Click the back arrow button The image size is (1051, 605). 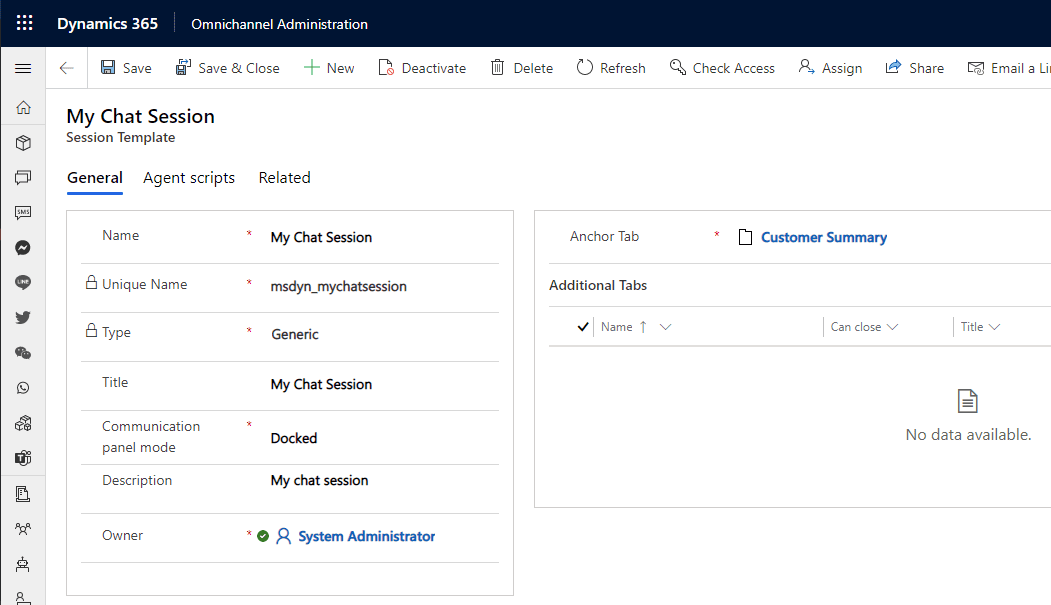(66, 68)
